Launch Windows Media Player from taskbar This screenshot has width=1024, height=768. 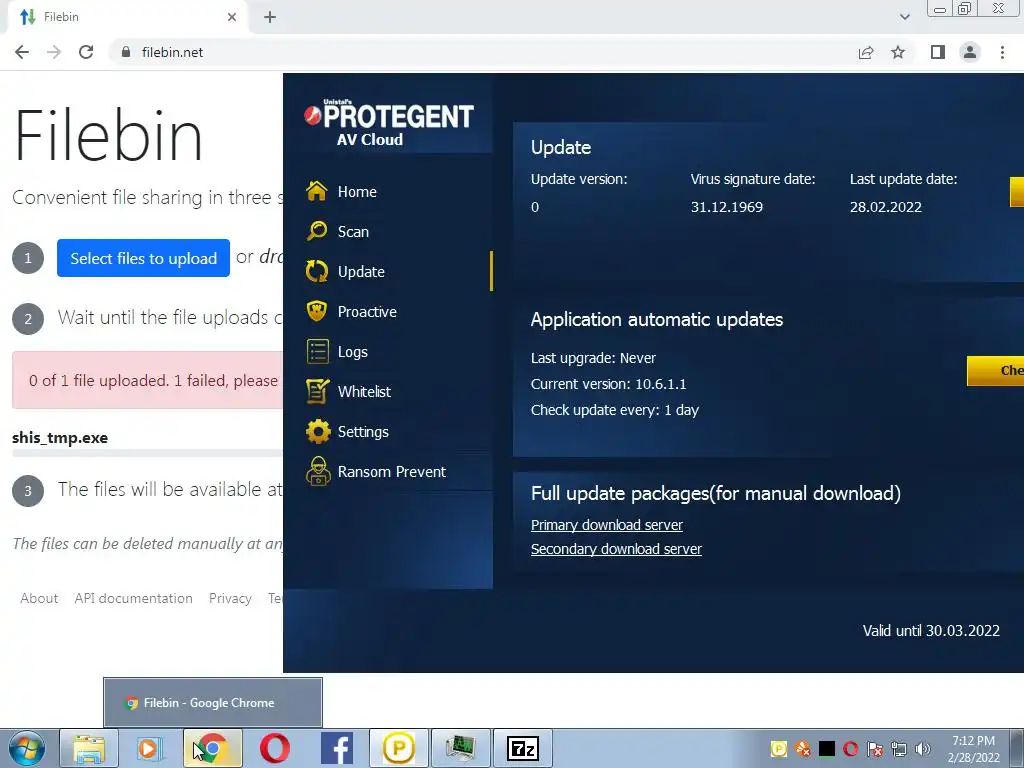[x=150, y=748]
